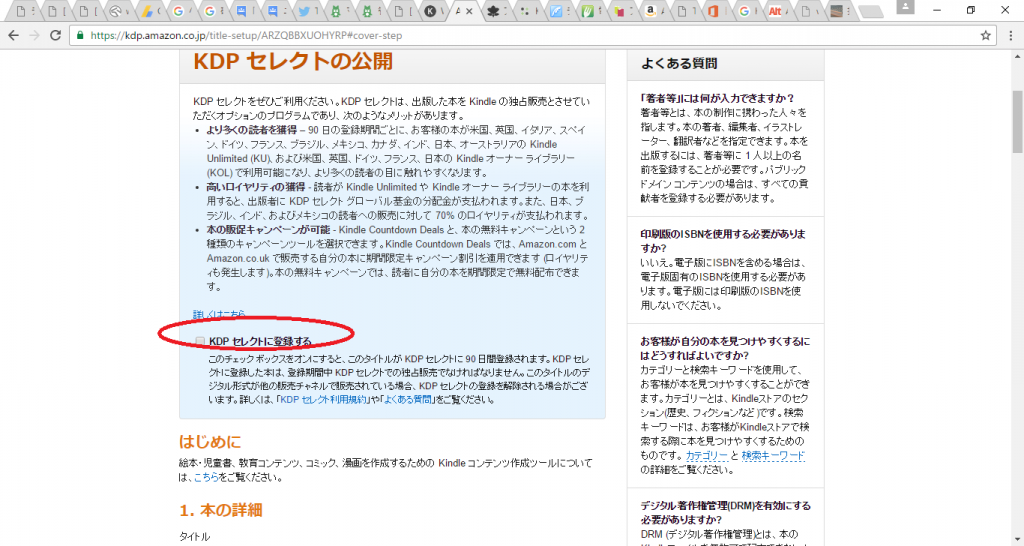Go back to the previous page
Image resolution: width=1024 pixels, height=546 pixels.
[x=14, y=36]
